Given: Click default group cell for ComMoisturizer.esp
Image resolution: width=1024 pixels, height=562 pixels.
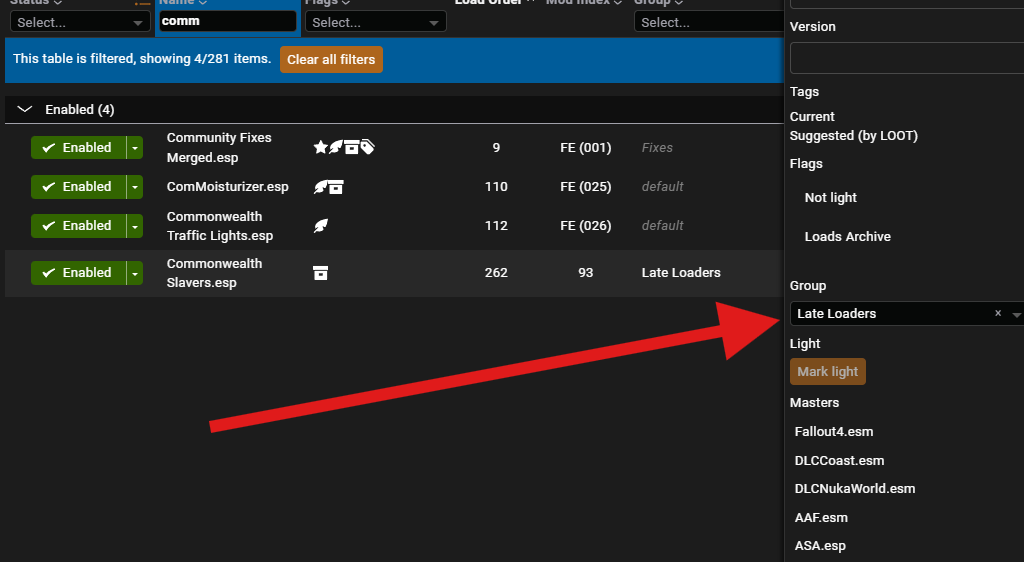Looking at the screenshot, I should click(662, 187).
